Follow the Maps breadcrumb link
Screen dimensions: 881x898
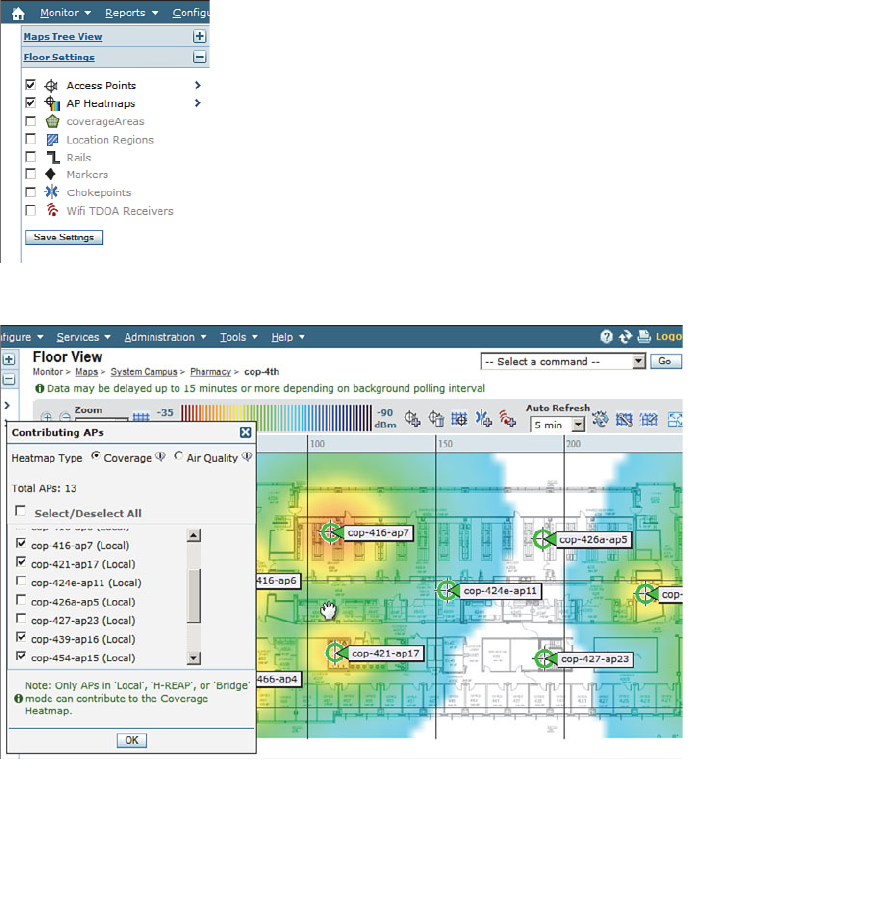tap(86, 372)
